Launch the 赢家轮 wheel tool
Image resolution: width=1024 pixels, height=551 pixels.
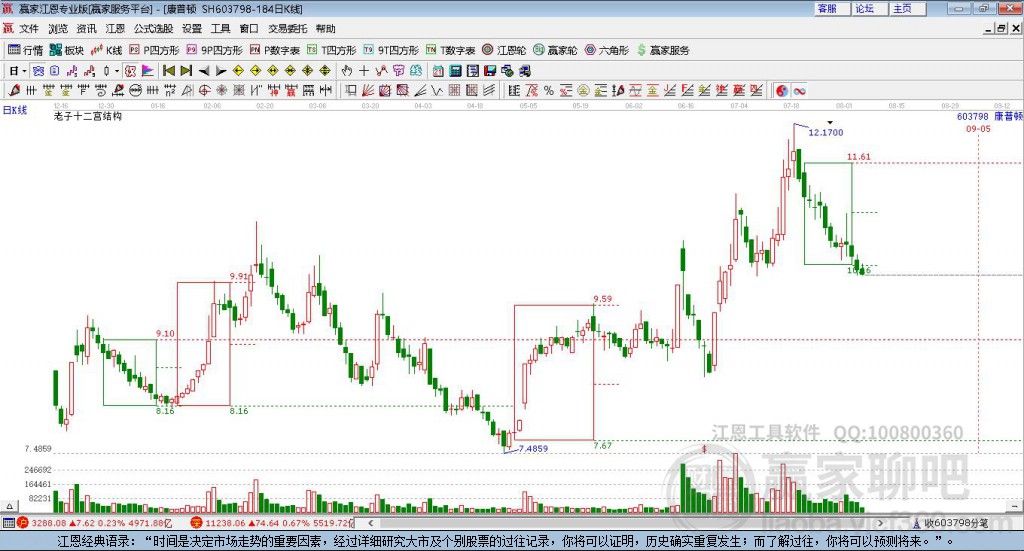pyautogui.click(x=555, y=50)
